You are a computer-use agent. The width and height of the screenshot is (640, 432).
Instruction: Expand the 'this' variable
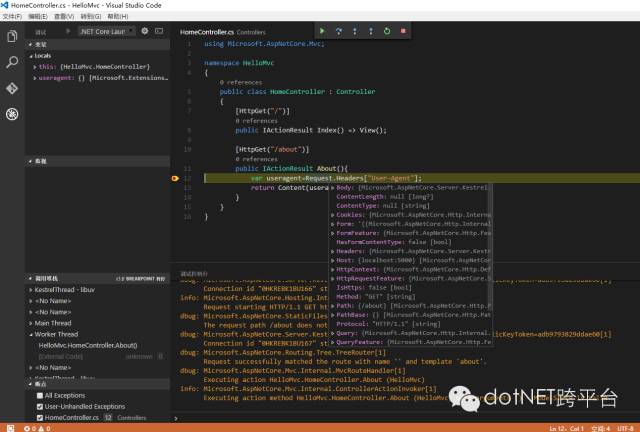[x=35, y=67]
